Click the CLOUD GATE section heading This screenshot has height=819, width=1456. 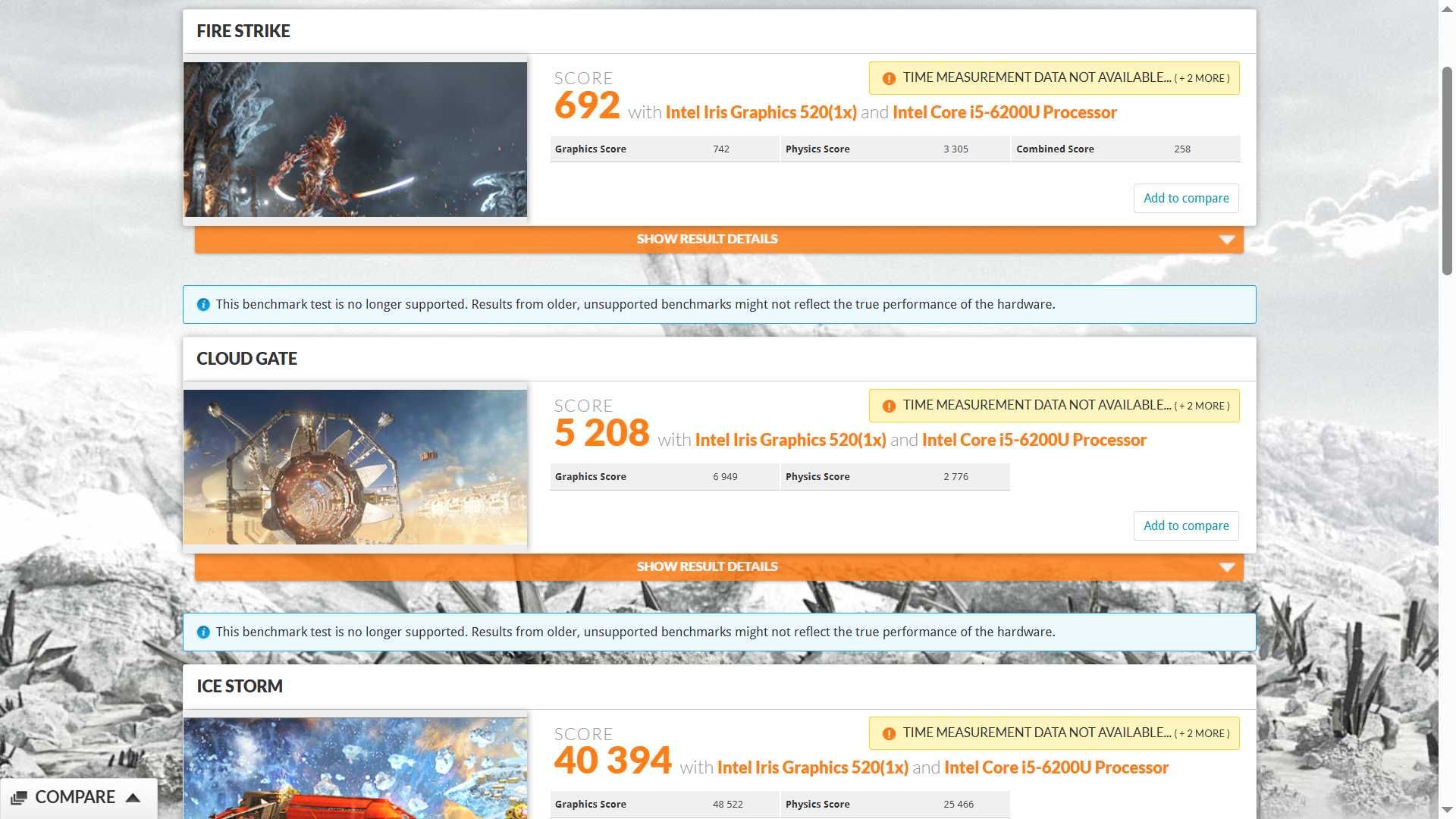click(246, 359)
